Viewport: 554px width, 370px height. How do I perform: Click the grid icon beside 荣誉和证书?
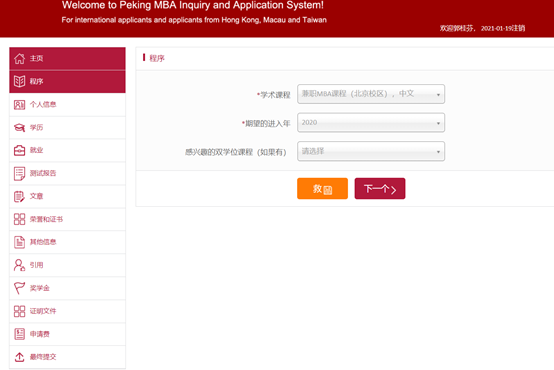pyautogui.click(x=19, y=219)
